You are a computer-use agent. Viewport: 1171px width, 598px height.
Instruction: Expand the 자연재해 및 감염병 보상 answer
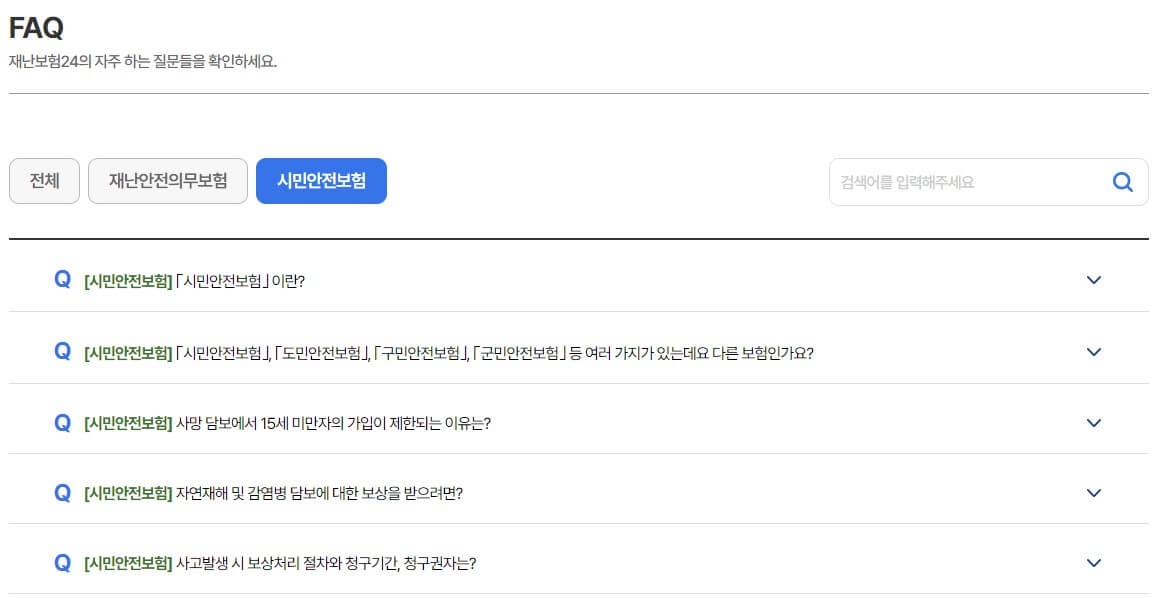[x=1093, y=493]
